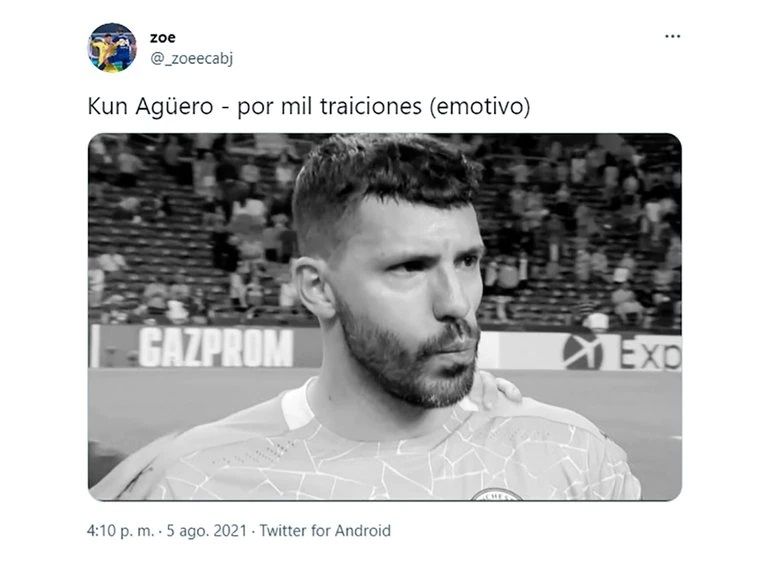Click the club crest on the shirt
This screenshot has width=768, height=576.
pos(496,494)
